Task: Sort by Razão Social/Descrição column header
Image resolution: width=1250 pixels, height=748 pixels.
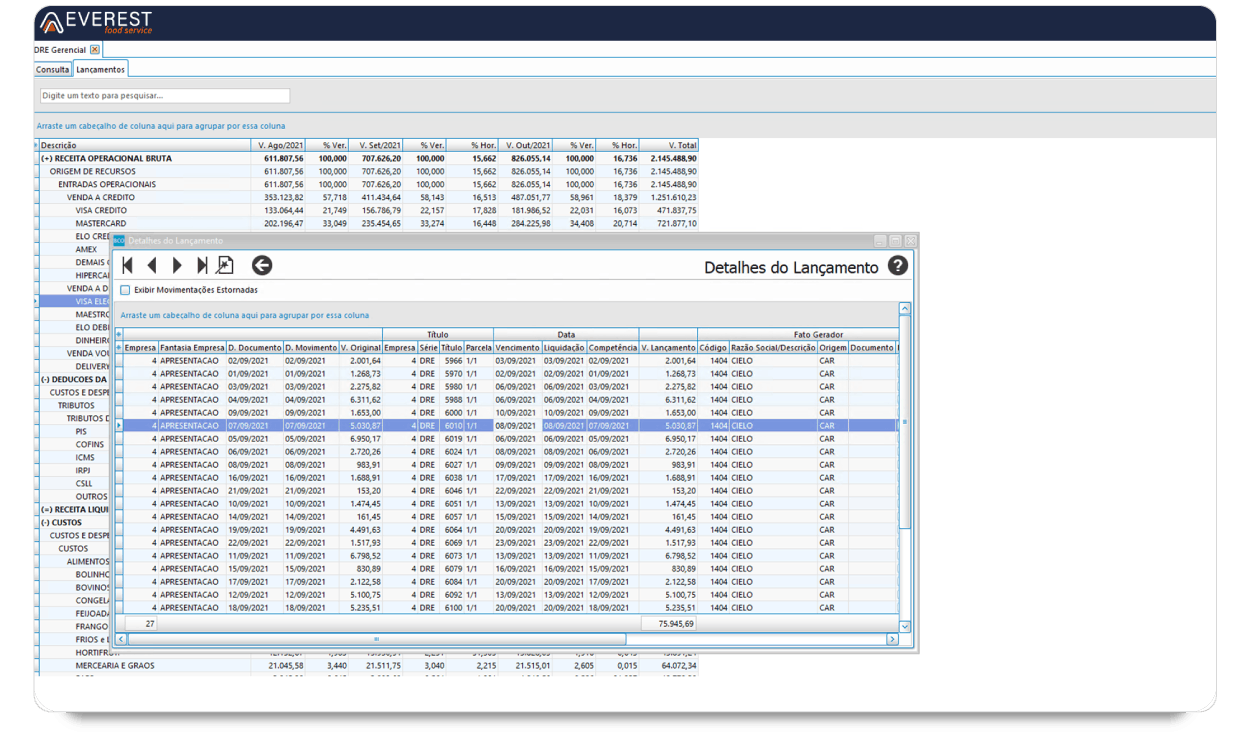Action: (x=773, y=348)
